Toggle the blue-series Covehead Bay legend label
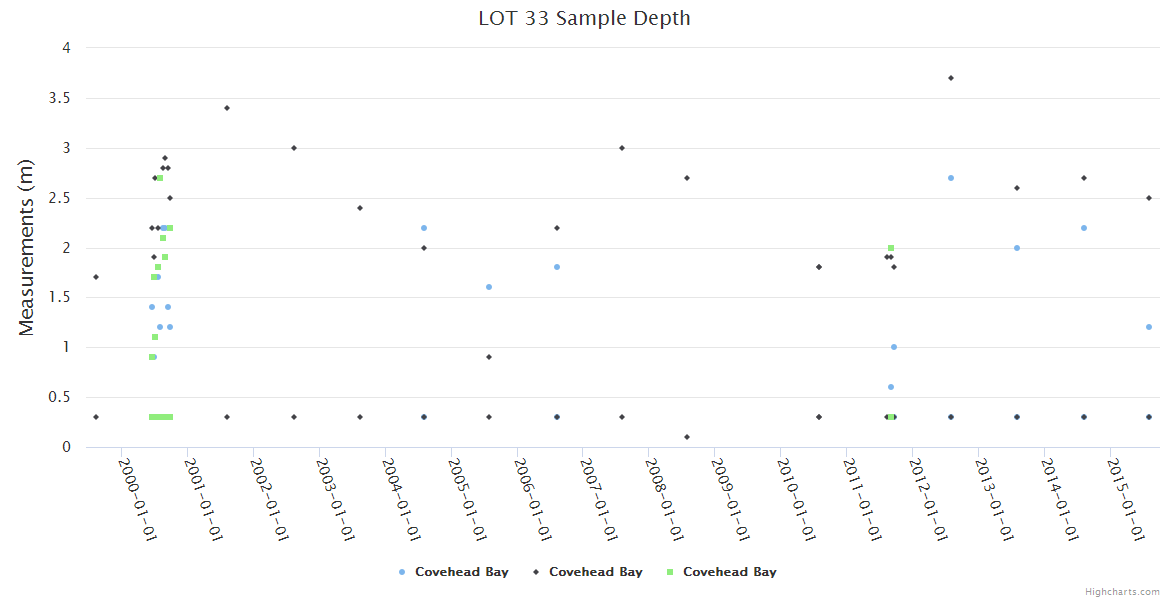Viewport: 1170px width, 600px height. (461, 572)
